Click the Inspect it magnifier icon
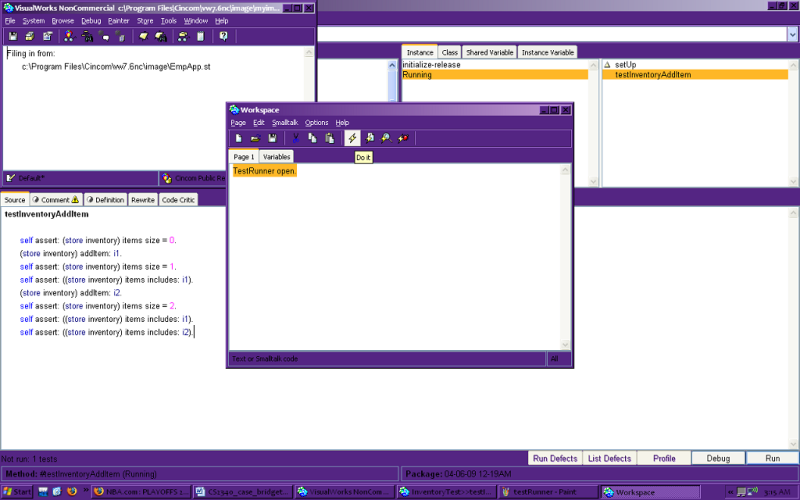Viewport: 800px width, 500px height. tap(385, 138)
